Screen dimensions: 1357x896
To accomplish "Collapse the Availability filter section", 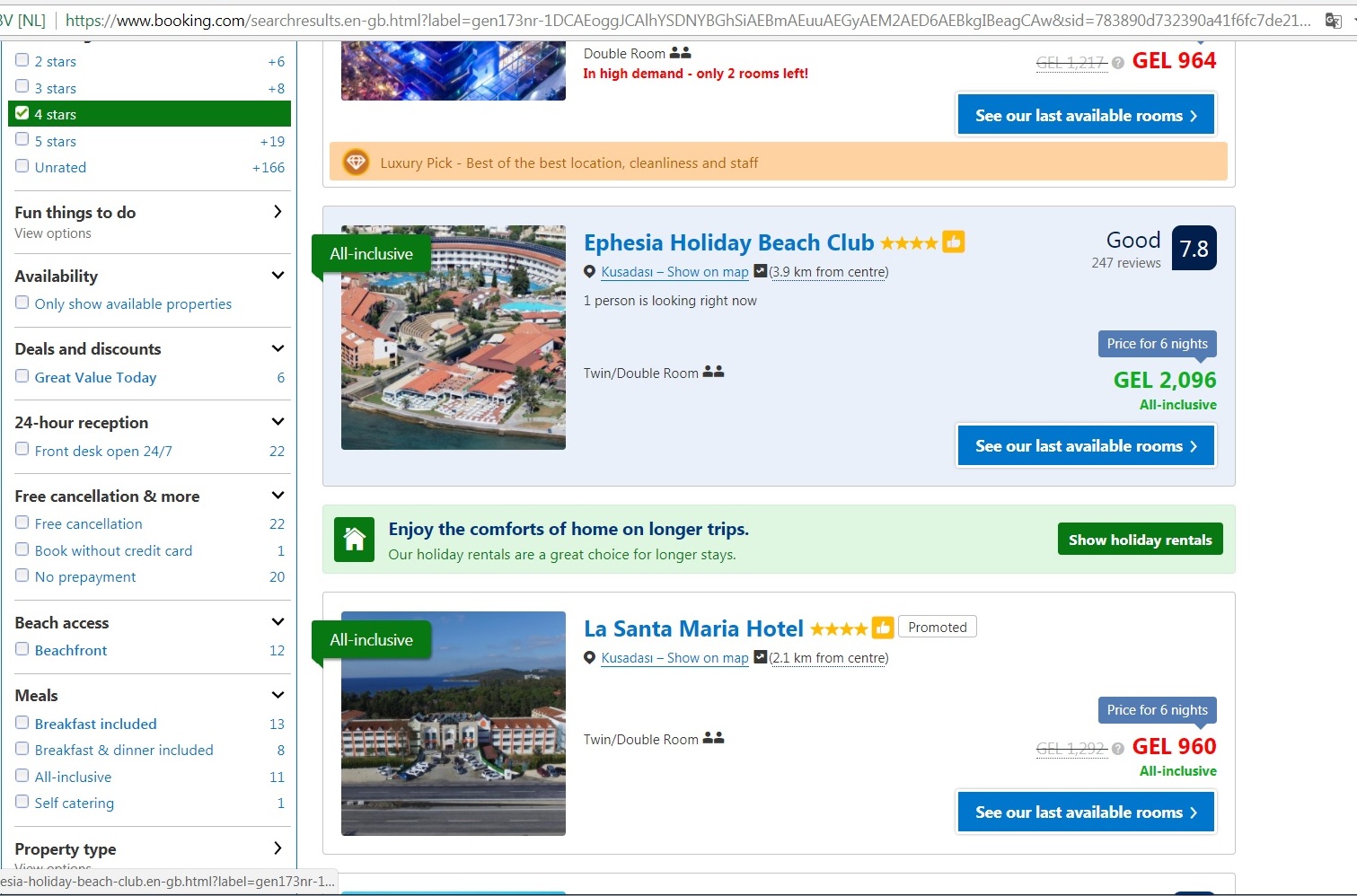I will (278, 276).
